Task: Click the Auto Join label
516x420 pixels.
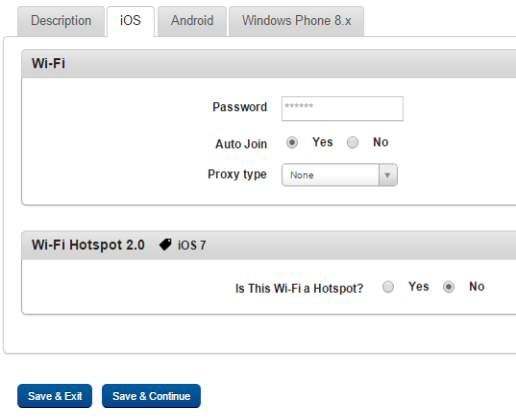Action: click(241, 144)
